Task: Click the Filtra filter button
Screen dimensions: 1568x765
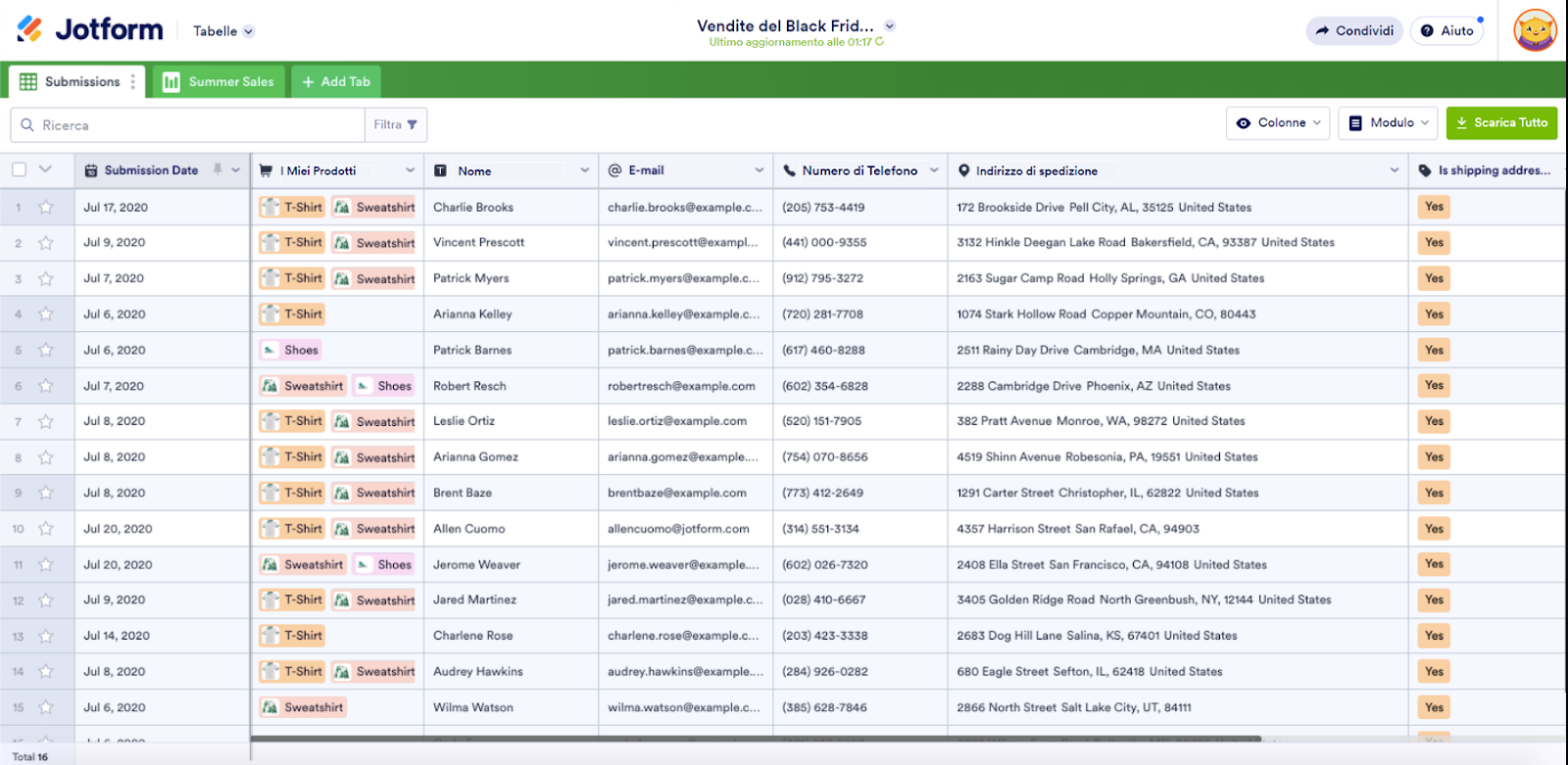Action: coord(396,124)
